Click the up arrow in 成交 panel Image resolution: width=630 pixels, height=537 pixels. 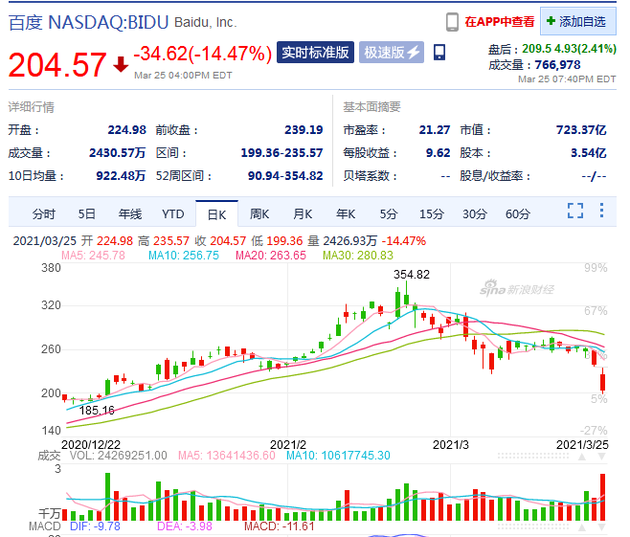click(582, 457)
